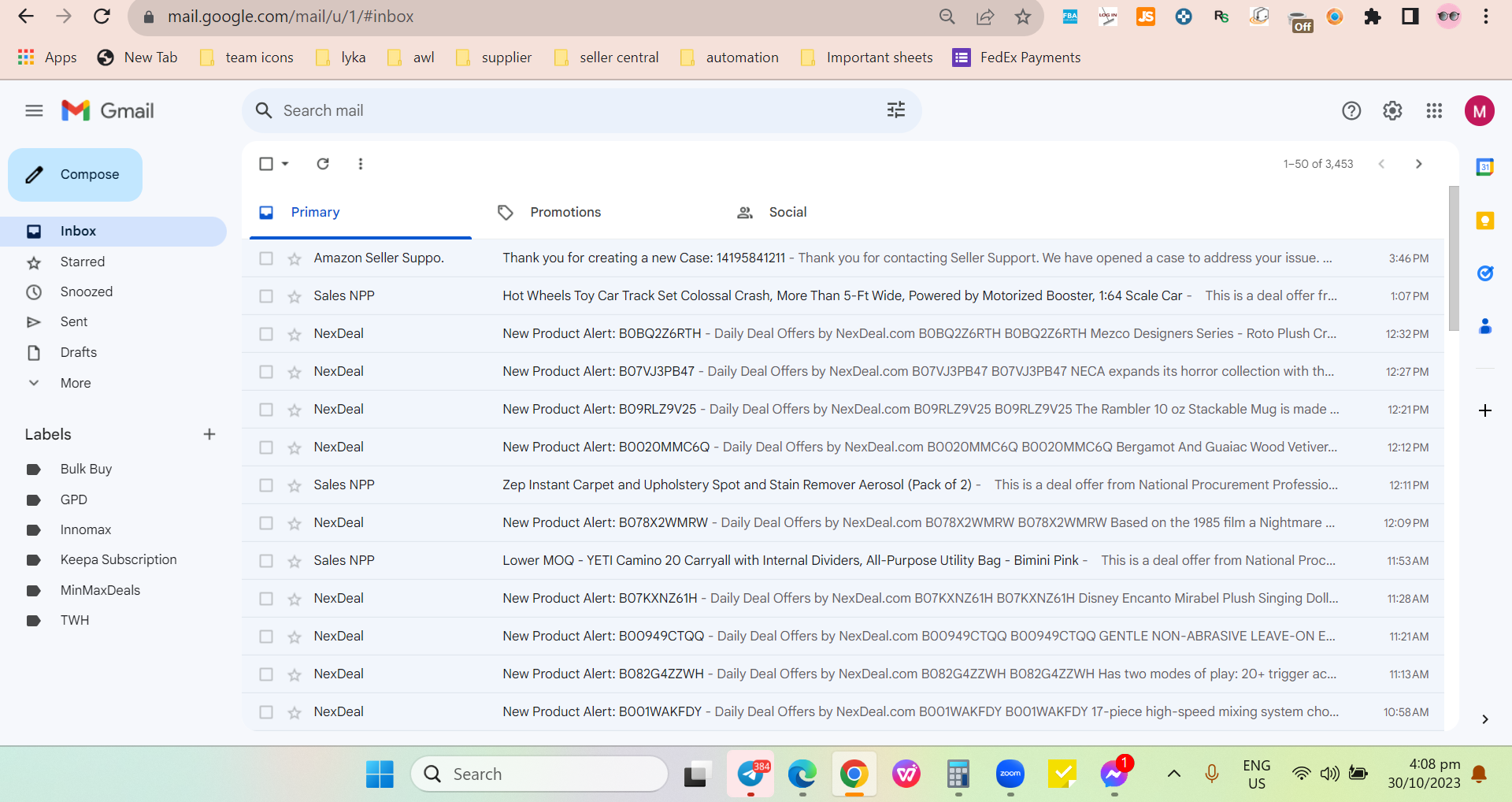This screenshot has height=802, width=1512.
Task: Star the Zep Instant Carpet email
Action: (x=295, y=485)
